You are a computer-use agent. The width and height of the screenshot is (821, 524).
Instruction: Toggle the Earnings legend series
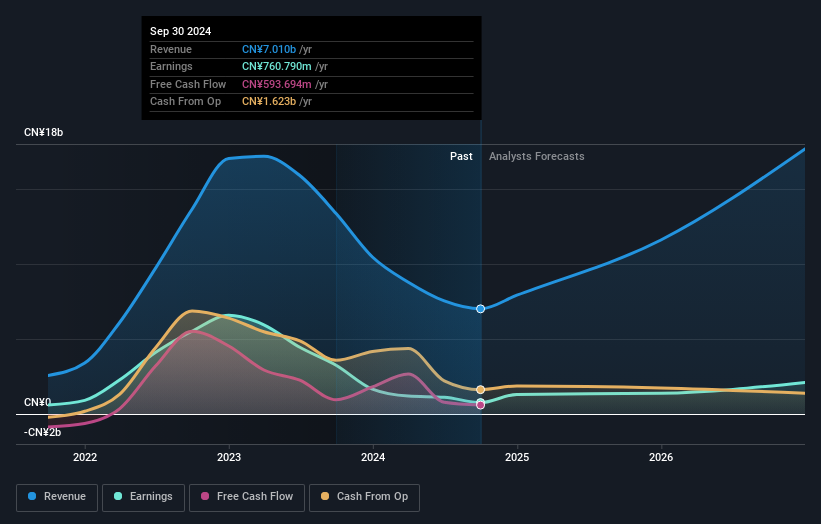(143, 497)
